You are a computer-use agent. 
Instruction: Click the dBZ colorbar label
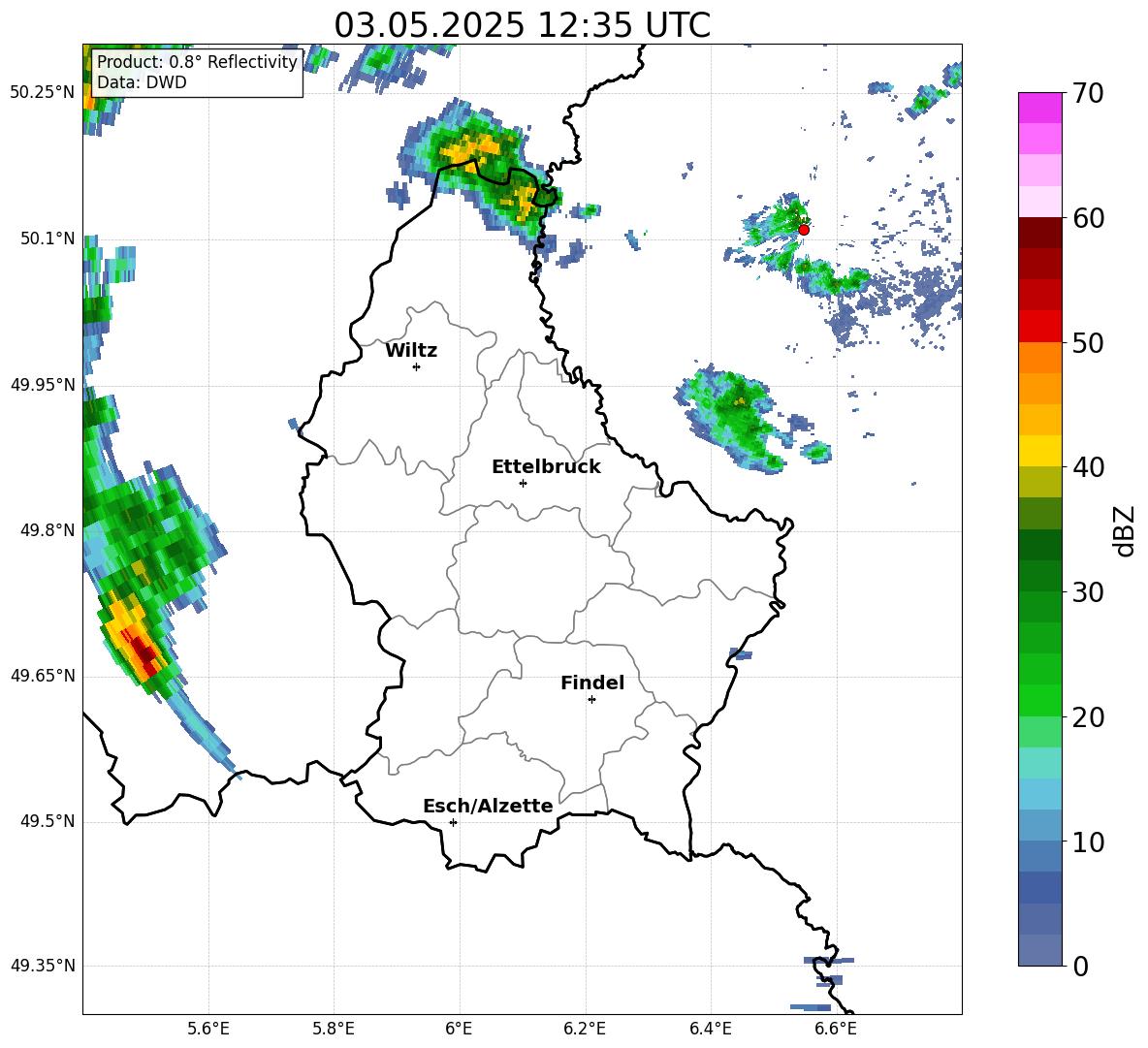(1123, 530)
